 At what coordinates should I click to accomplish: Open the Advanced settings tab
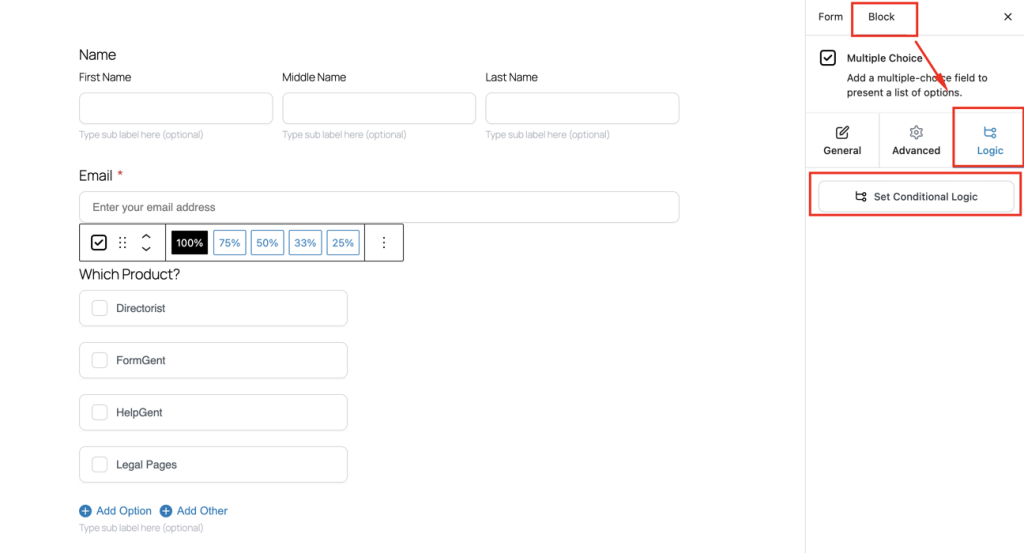916,140
